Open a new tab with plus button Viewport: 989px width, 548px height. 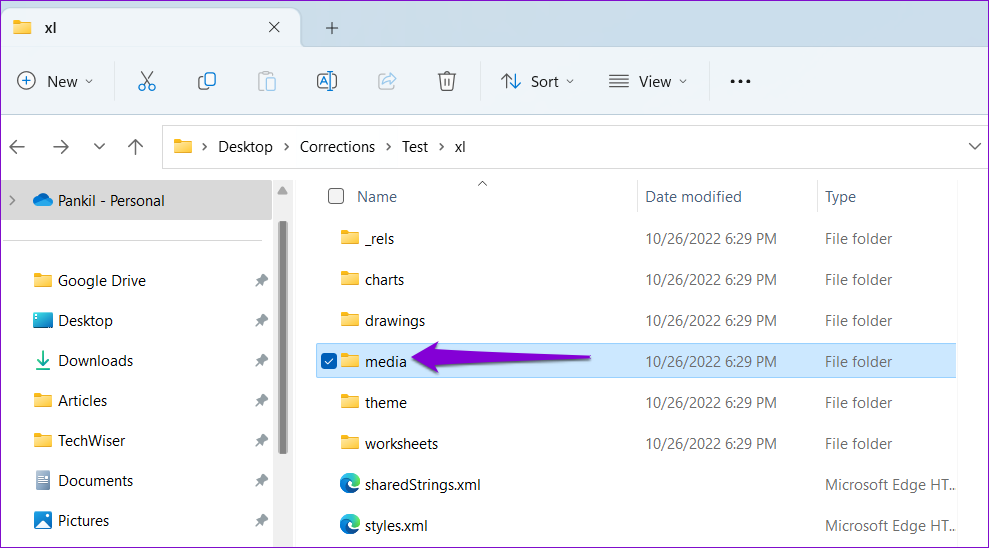pos(332,28)
